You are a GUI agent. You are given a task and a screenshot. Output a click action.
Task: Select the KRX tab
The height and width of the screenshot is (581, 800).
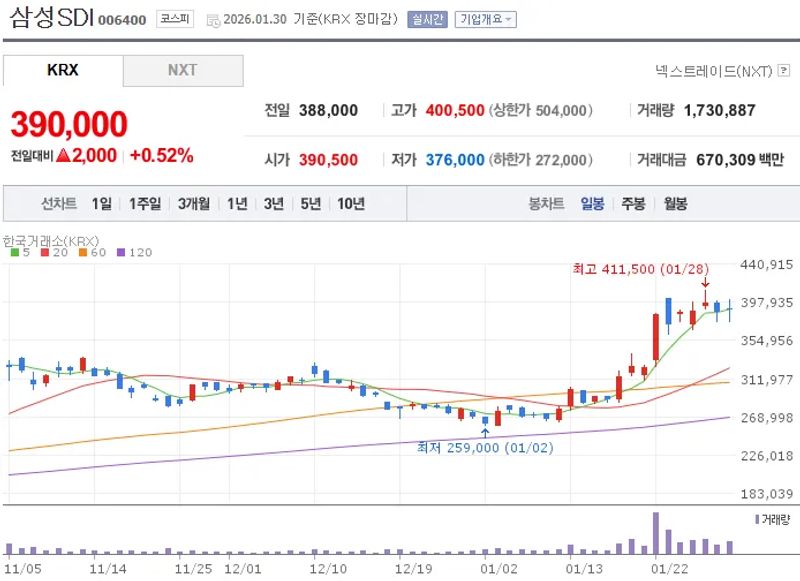tap(61, 70)
